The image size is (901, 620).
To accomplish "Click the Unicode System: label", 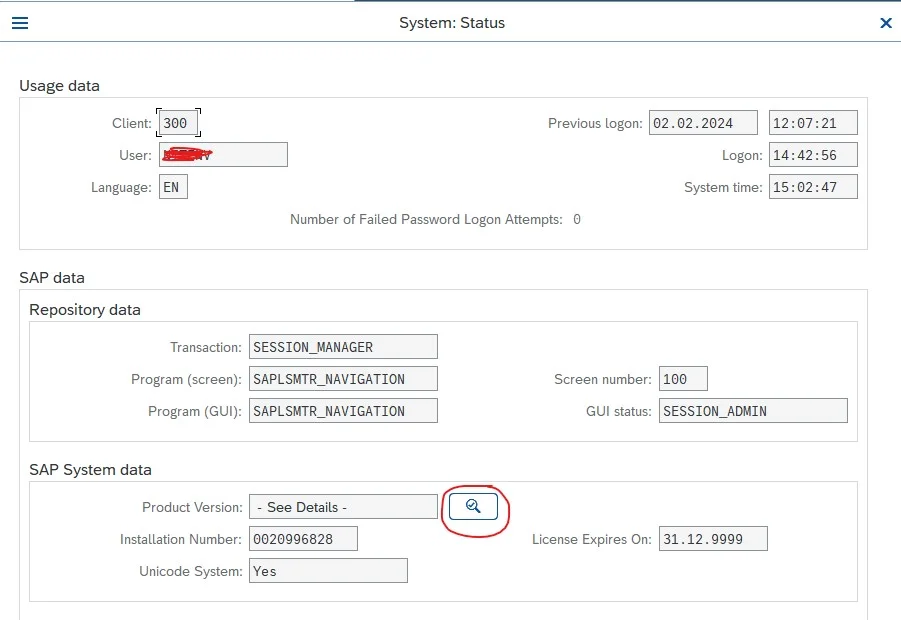I will (190, 571).
